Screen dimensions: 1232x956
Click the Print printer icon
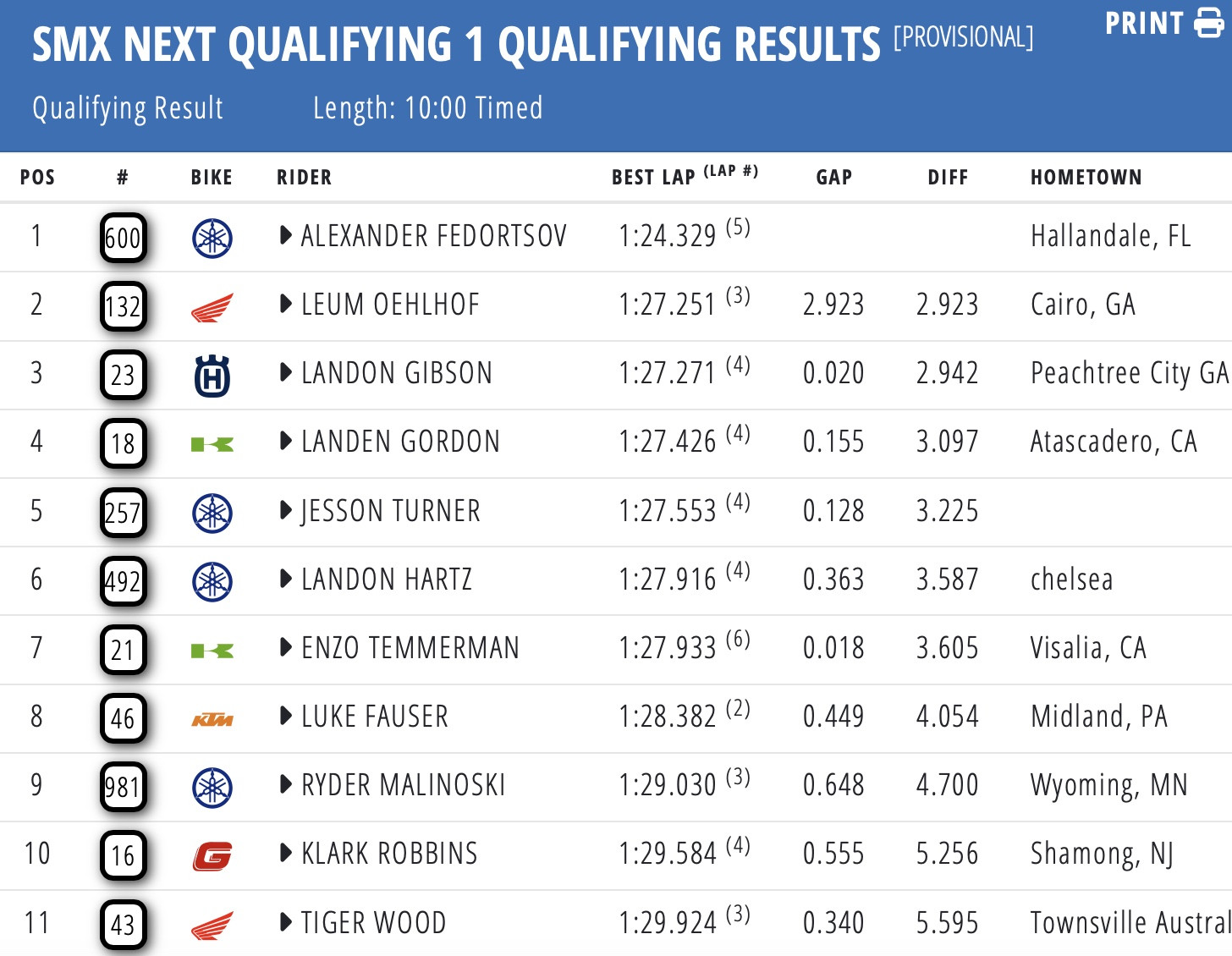(1208, 24)
